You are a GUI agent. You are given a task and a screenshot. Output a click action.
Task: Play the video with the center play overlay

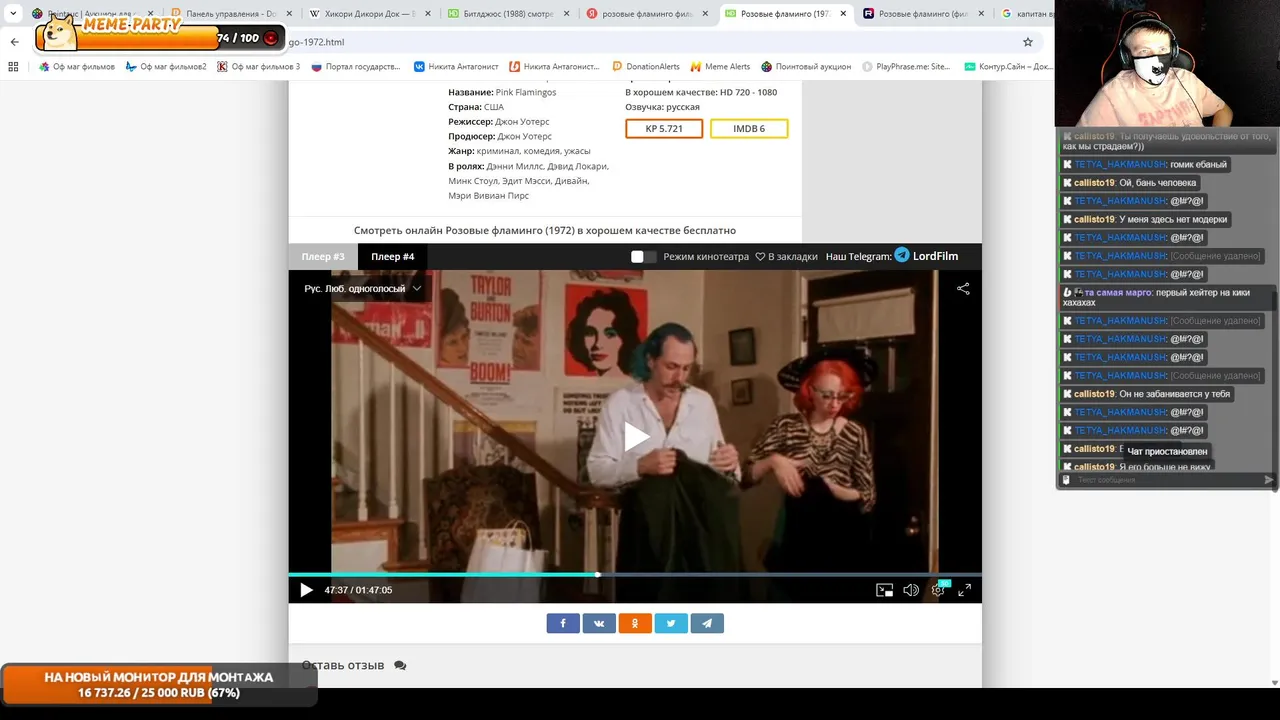click(636, 437)
